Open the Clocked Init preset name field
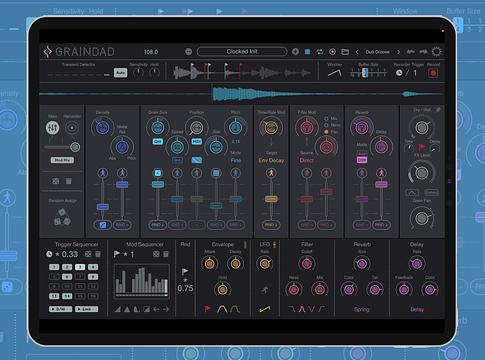Screen dimensions: 485x360 [x=242, y=52]
